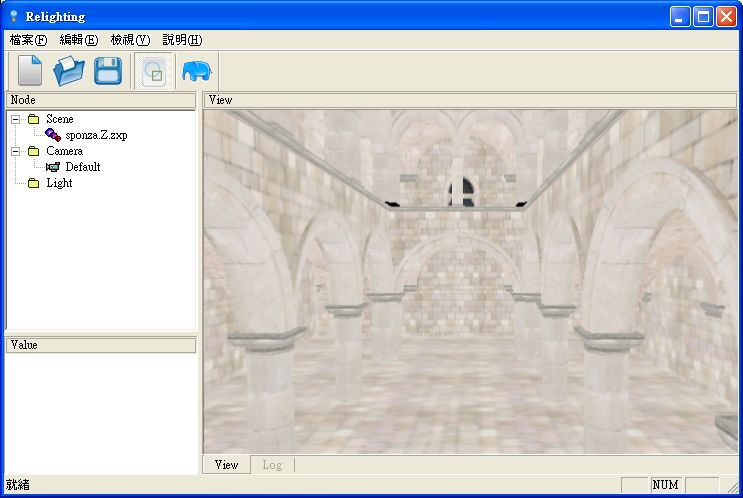
Task: Click the Value panel header
Action: 101,345
